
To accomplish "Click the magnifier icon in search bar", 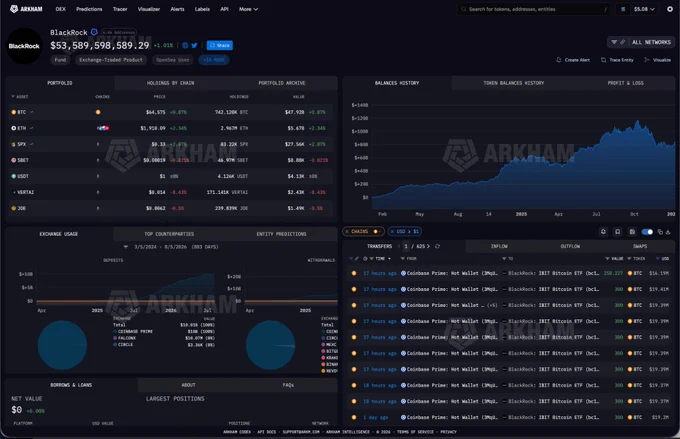I will [463, 9].
